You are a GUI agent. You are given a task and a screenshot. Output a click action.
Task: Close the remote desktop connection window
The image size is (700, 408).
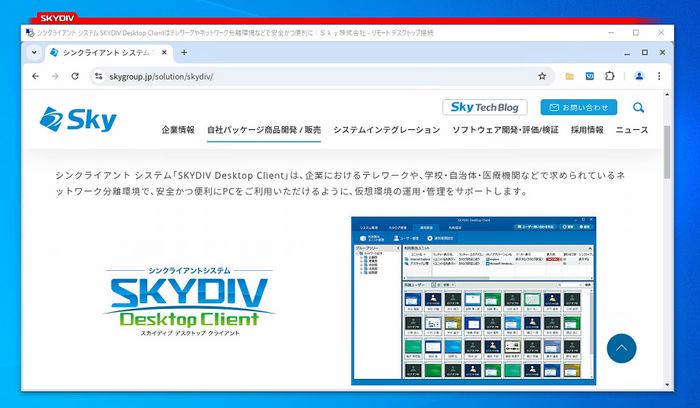[x=661, y=33]
